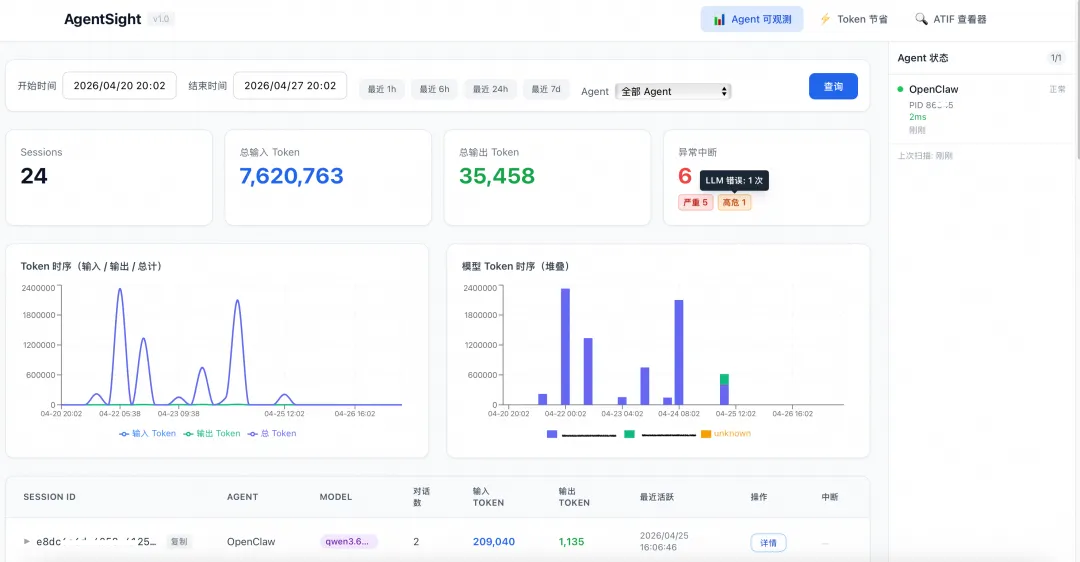Click the MODEL column header

pyautogui.click(x=335, y=497)
